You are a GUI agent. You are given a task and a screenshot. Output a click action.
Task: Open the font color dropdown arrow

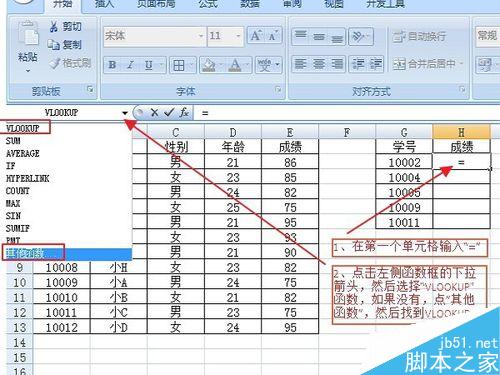(x=248, y=65)
